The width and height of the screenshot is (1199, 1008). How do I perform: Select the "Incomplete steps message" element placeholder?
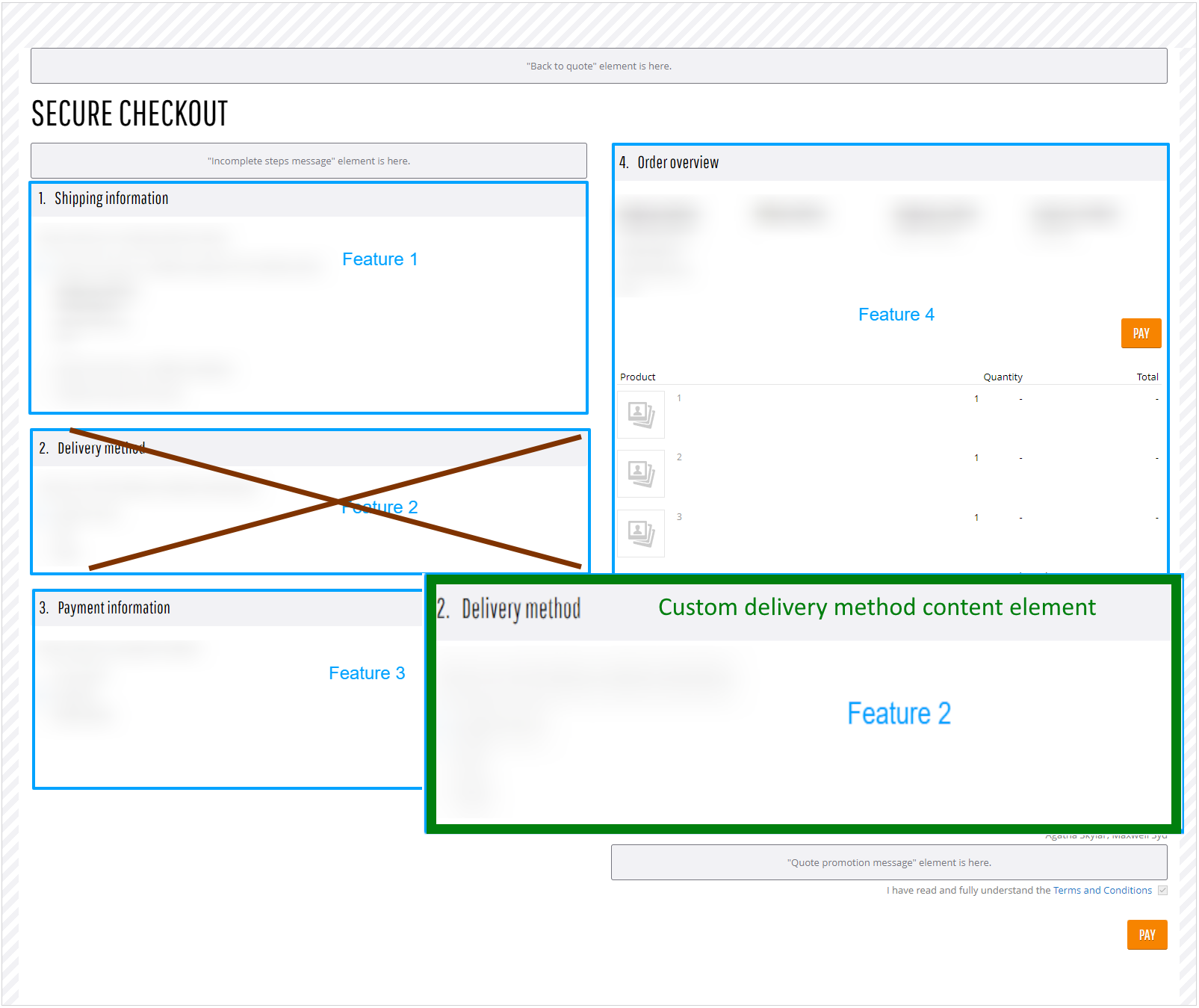pos(309,161)
